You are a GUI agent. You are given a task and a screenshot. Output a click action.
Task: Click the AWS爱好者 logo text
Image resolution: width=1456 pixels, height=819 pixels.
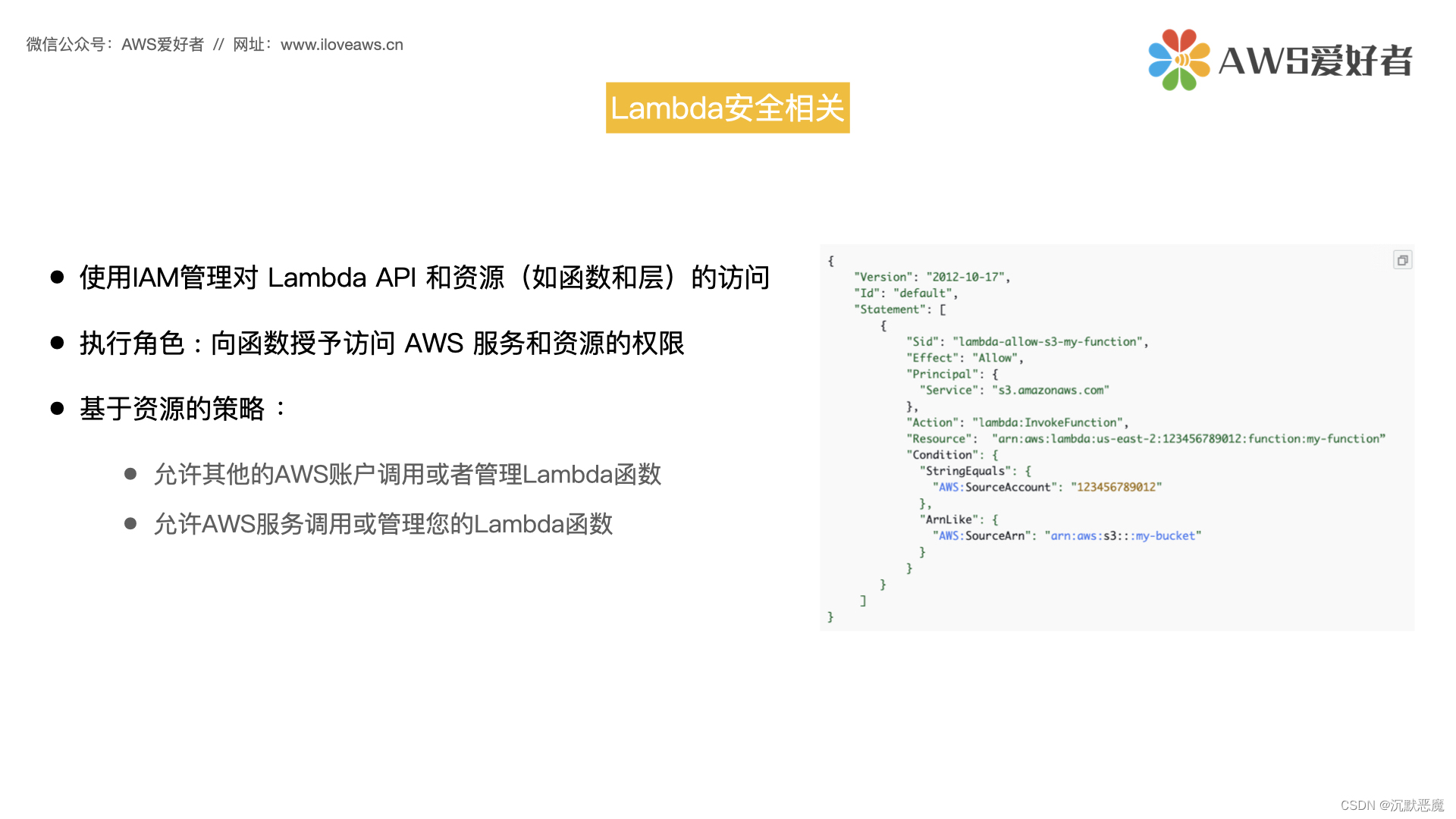tap(1315, 61)
